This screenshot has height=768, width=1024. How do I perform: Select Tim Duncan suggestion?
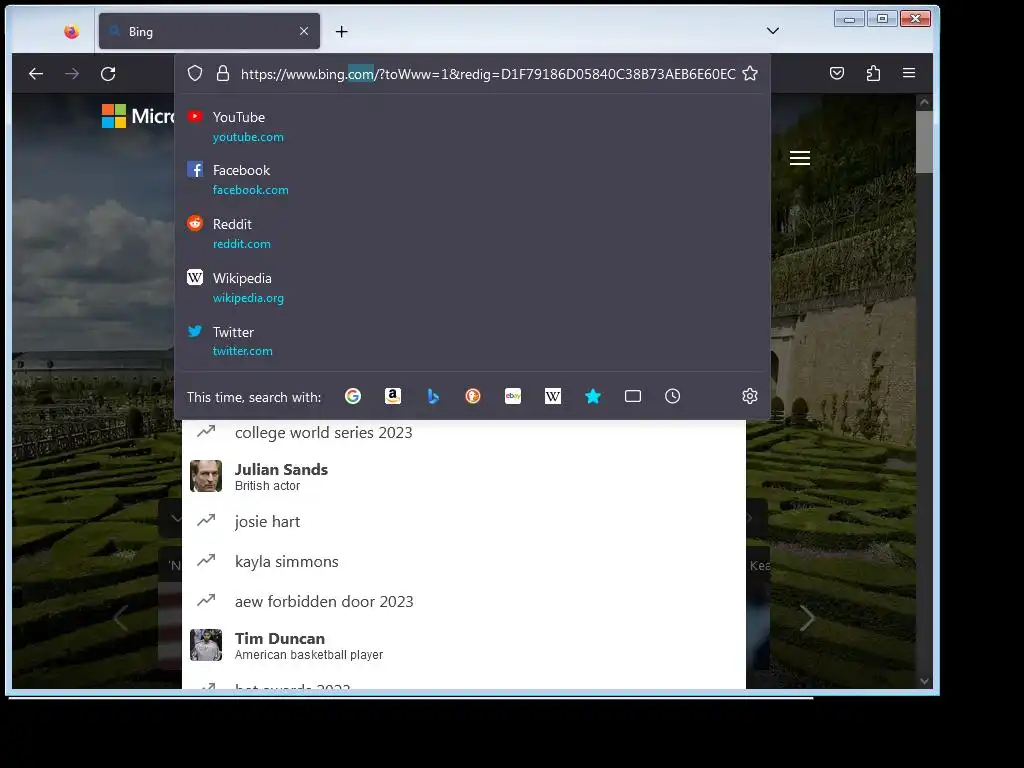click(x=464, y=646)
